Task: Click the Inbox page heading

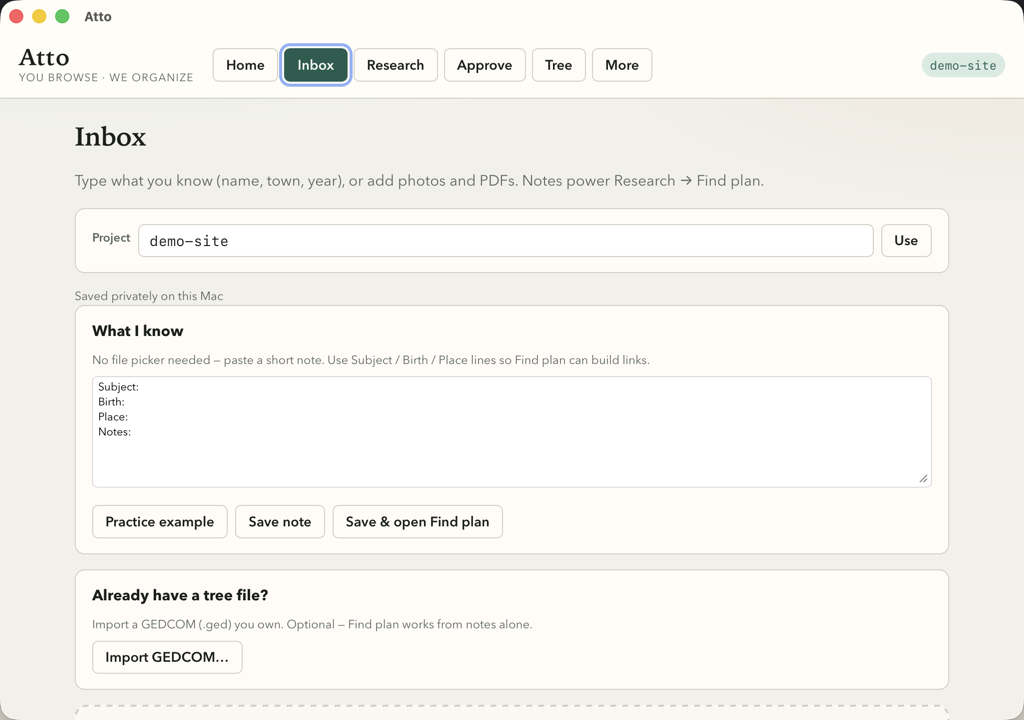Action: (x=110, y=137)
